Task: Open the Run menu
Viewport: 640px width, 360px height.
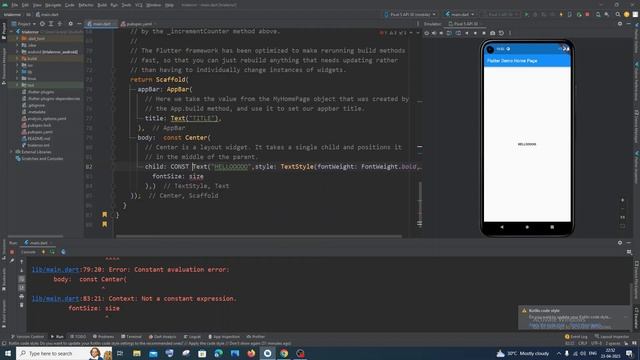Action: click(x=114, y=5)
